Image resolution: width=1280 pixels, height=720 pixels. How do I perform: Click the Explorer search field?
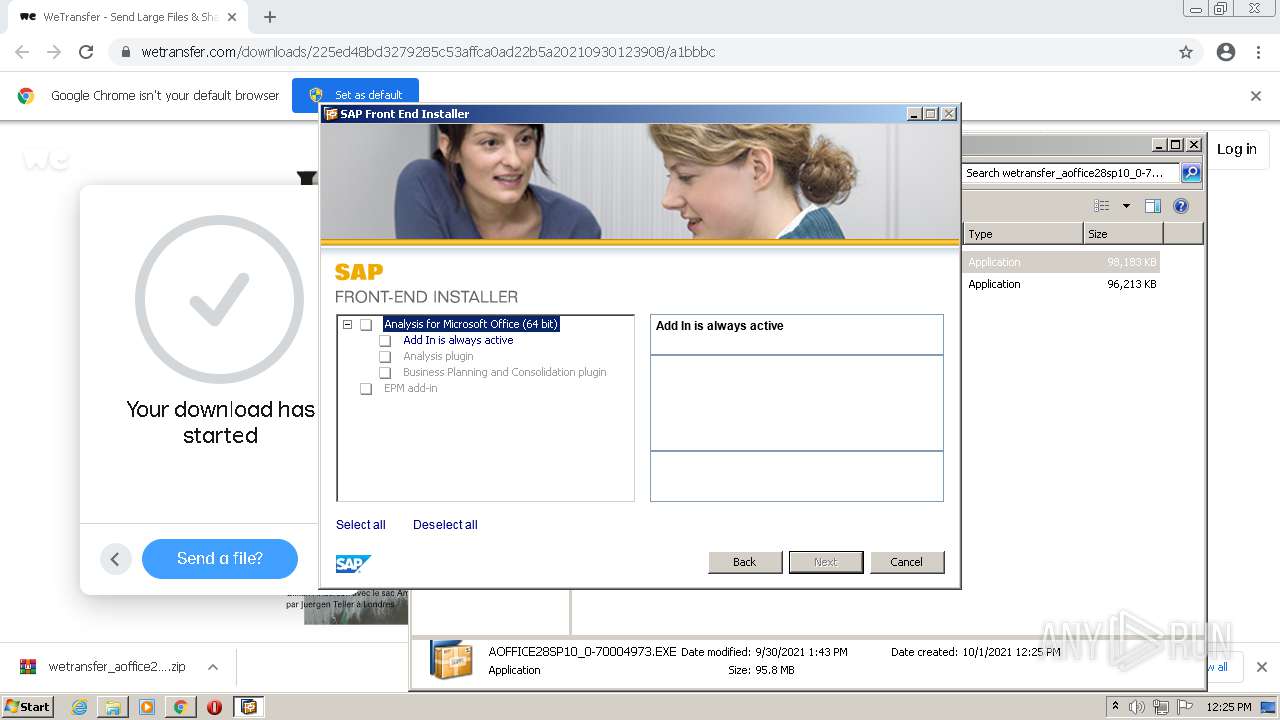tap(1071, 173)
